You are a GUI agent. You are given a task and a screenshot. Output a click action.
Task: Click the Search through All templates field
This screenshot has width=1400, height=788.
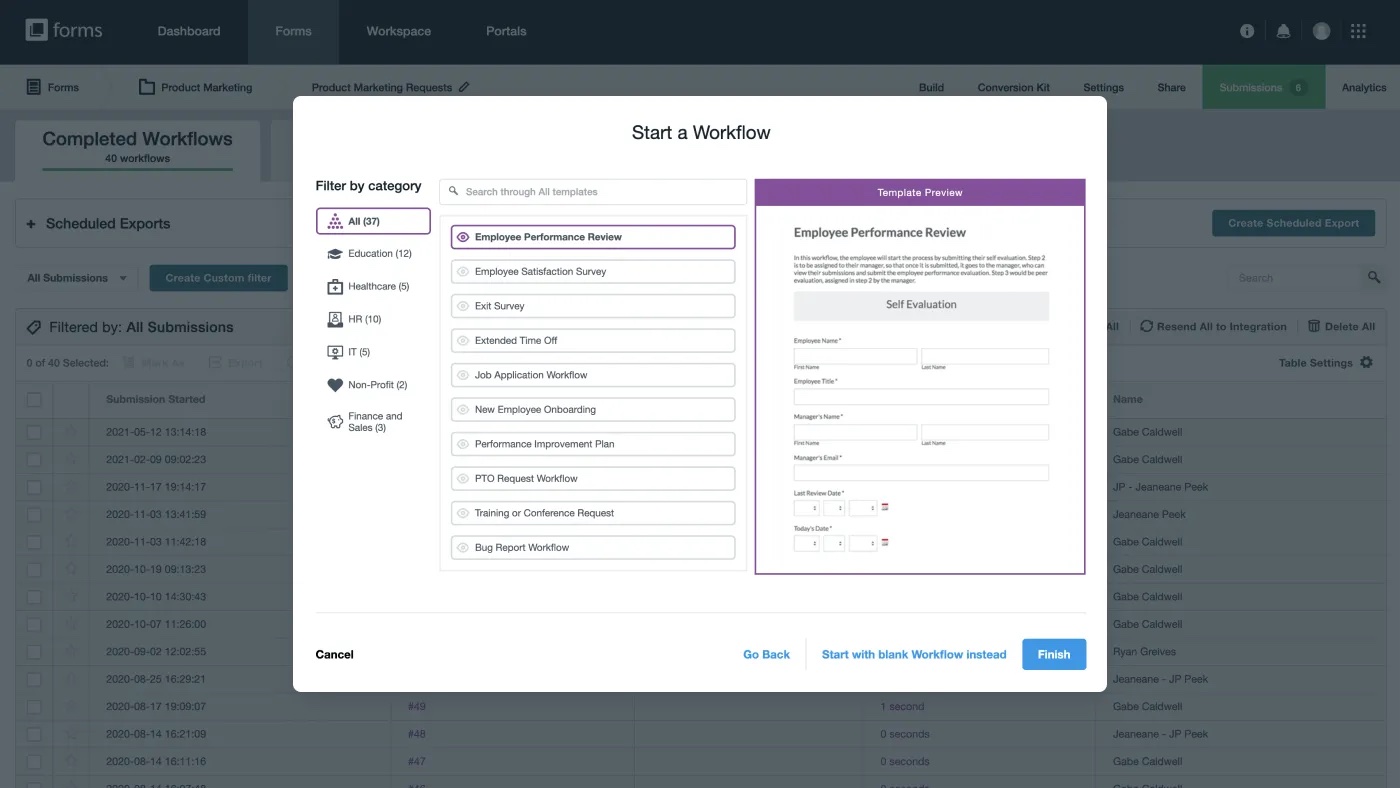592,191
